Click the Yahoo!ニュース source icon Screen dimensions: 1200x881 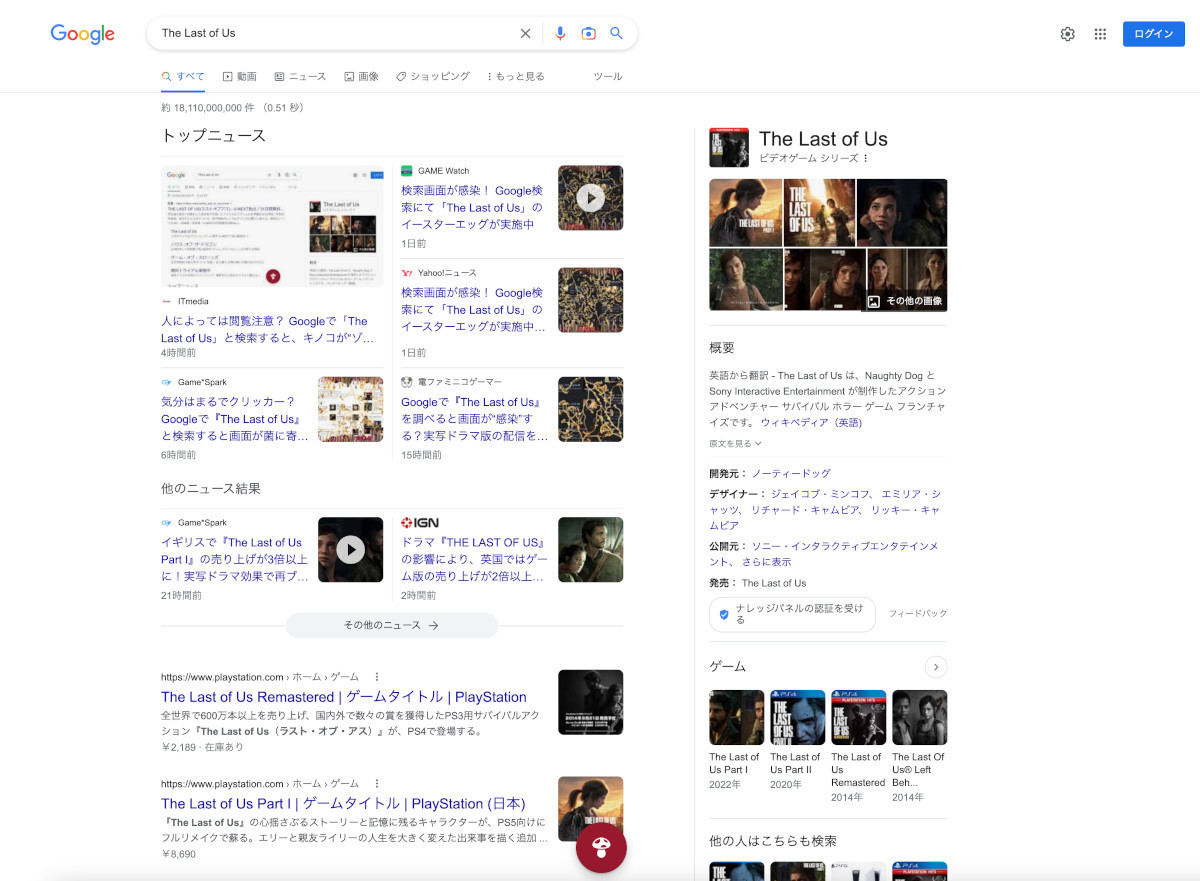(407, 273)
